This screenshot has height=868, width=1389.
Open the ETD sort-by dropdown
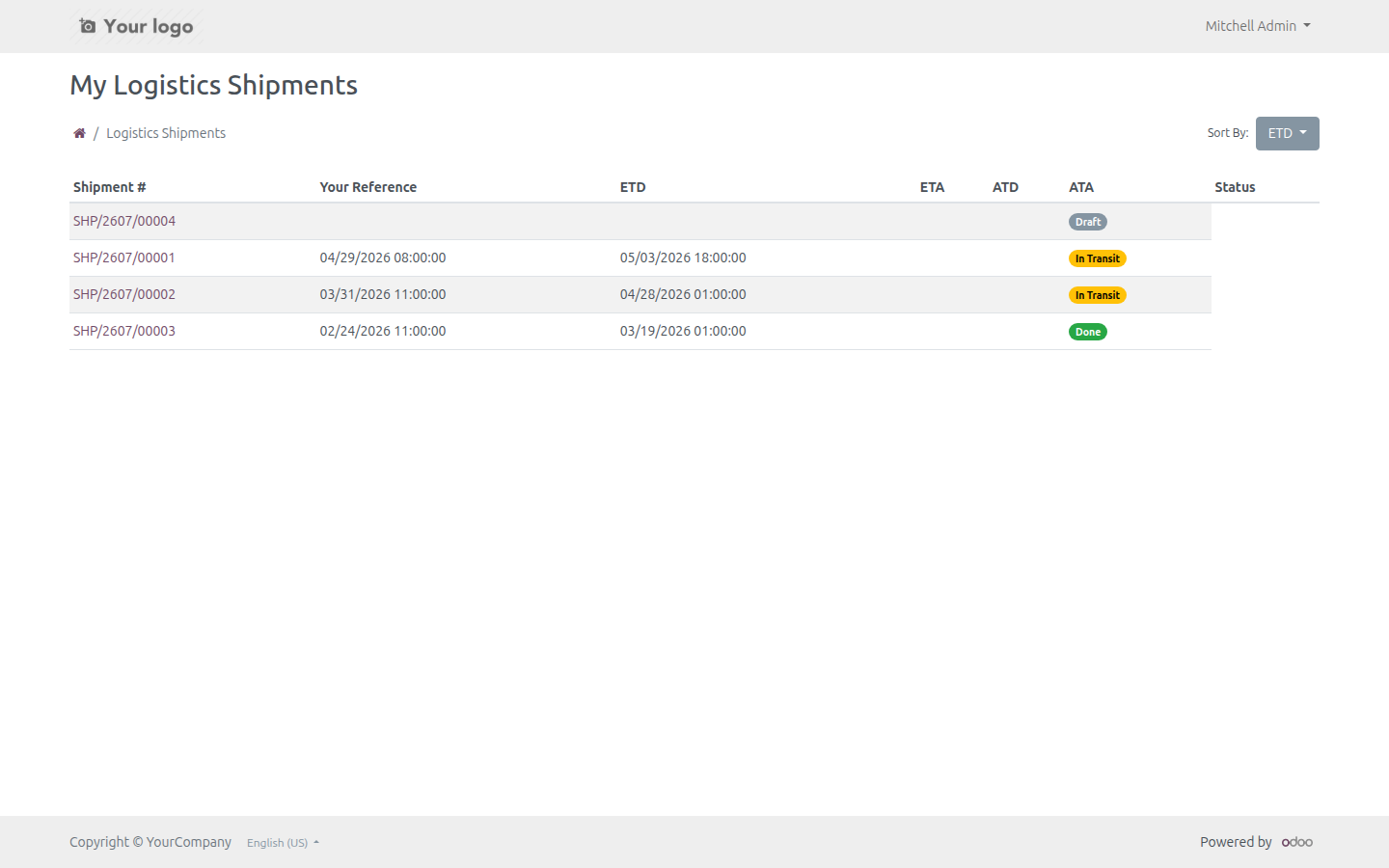click(x=1287, y=133)
